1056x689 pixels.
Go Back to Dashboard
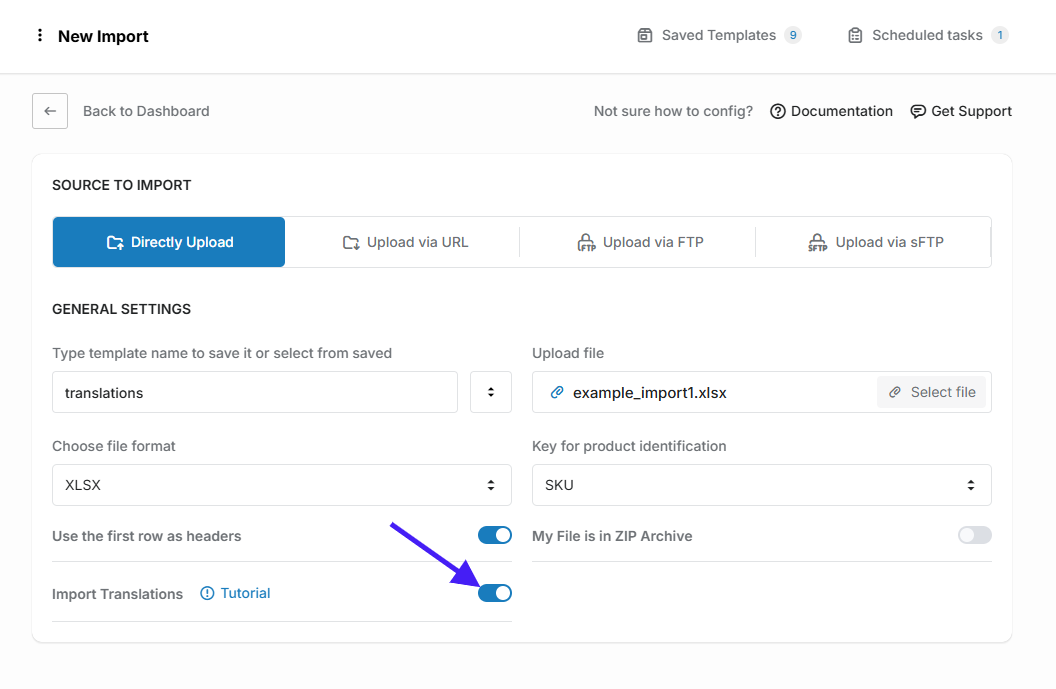tap(146, 111)
